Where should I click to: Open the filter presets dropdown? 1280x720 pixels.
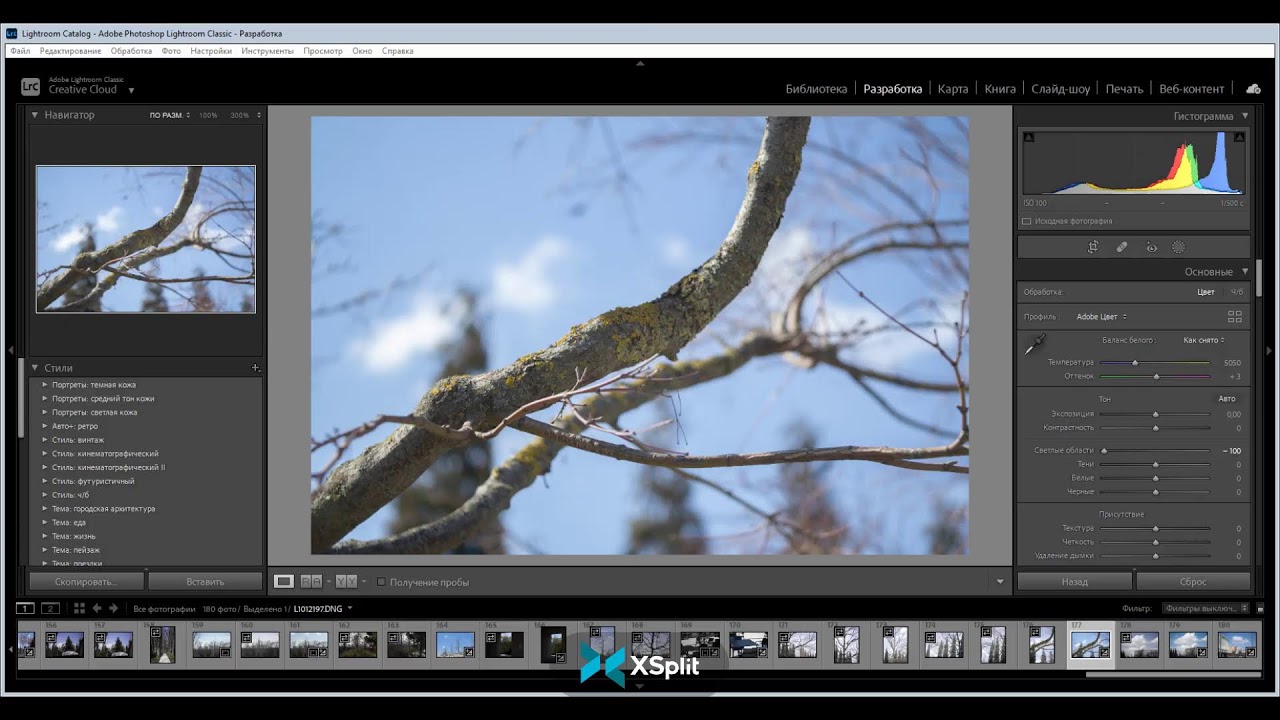[1206, 608]
